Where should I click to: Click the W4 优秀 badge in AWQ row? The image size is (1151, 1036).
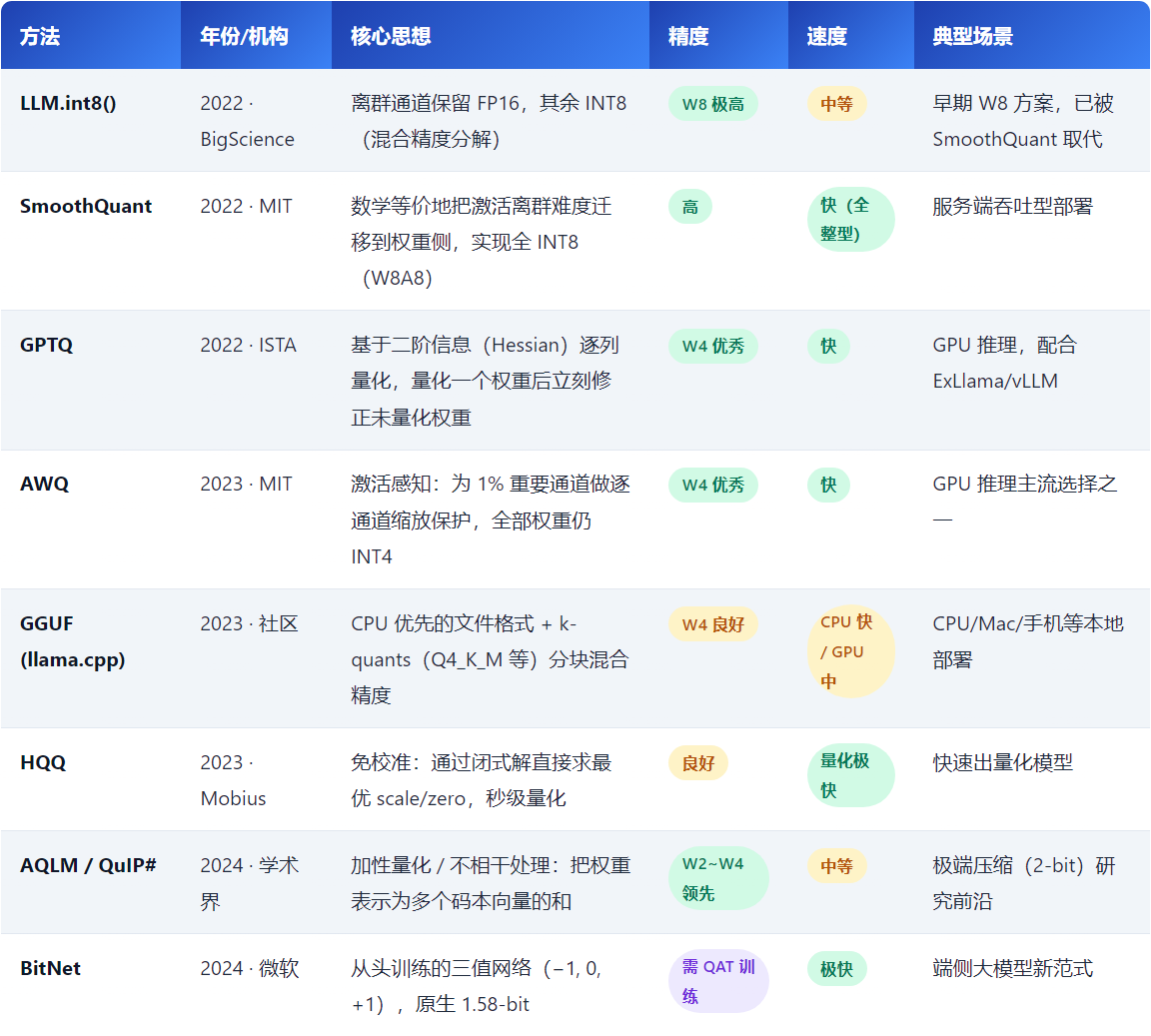point(712,485)
